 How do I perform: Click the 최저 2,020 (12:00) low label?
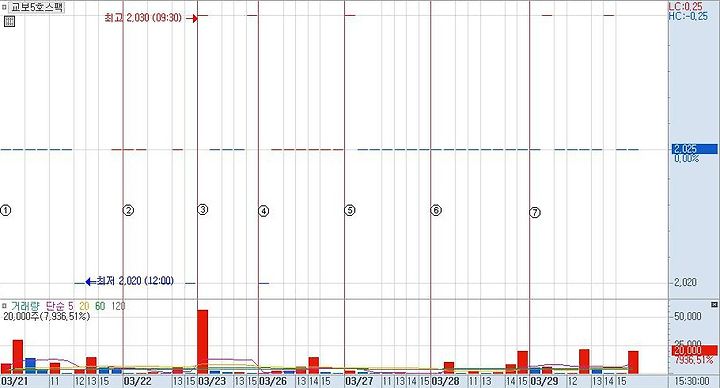point(135,281)
